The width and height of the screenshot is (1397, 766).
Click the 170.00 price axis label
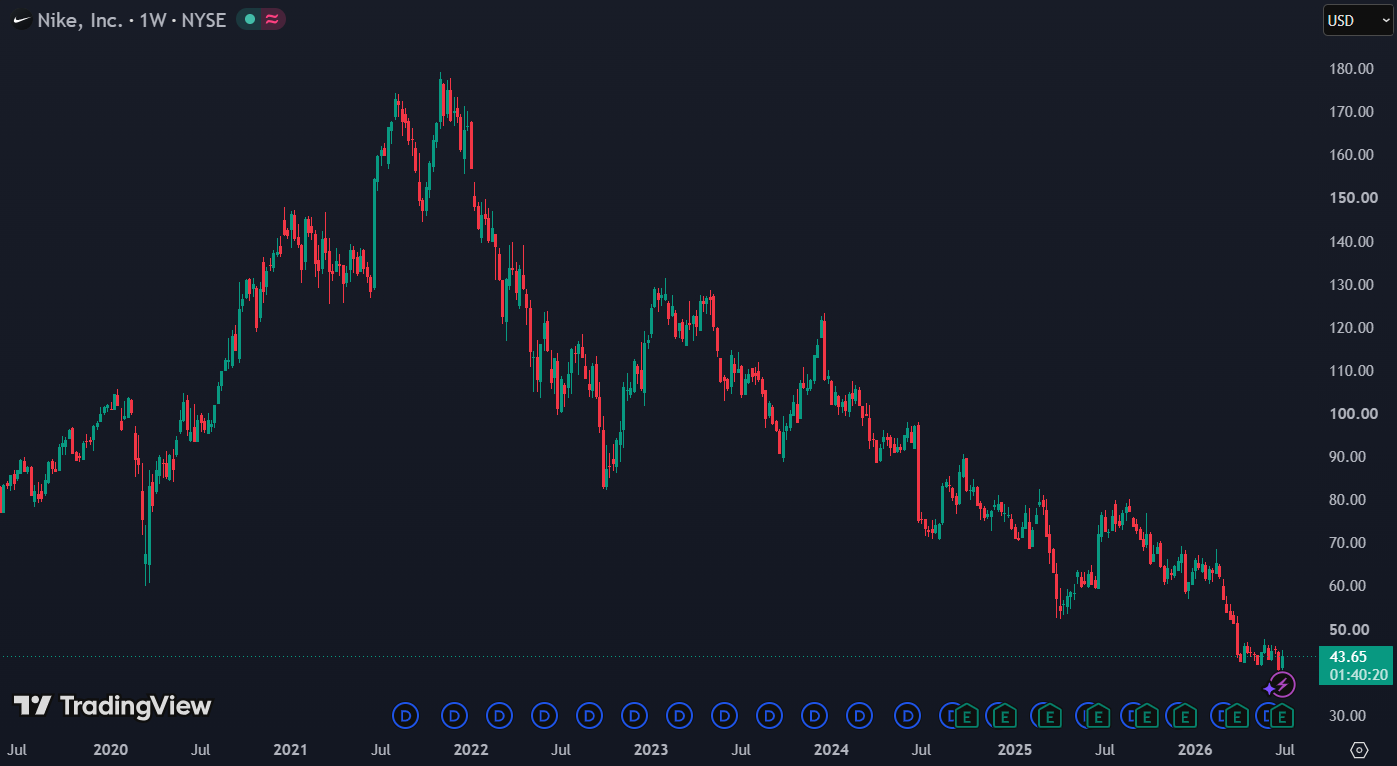pos(1352,112)
